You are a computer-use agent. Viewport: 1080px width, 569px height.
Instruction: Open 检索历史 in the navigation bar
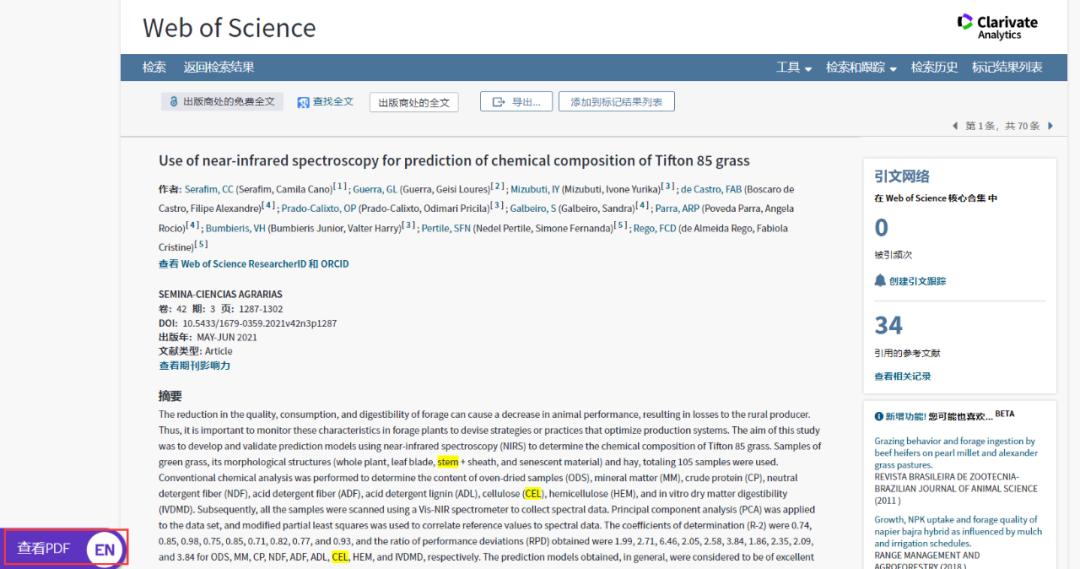[x=934, y=68]
